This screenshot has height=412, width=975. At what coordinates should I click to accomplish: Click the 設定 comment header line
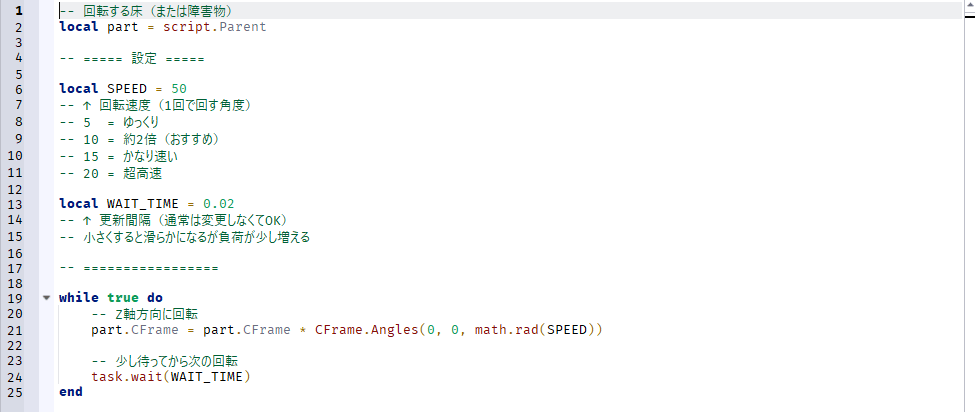[132, 58]
